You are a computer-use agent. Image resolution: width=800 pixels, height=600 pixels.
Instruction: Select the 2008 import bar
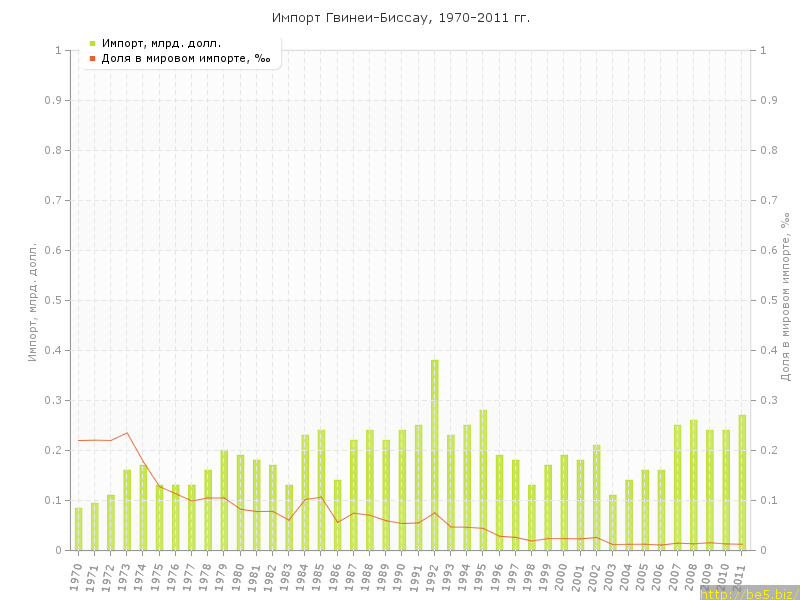693,485
